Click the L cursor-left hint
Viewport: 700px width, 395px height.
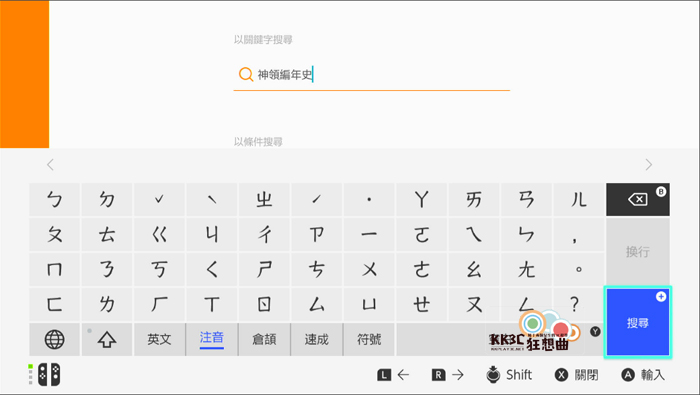(393, 375)
